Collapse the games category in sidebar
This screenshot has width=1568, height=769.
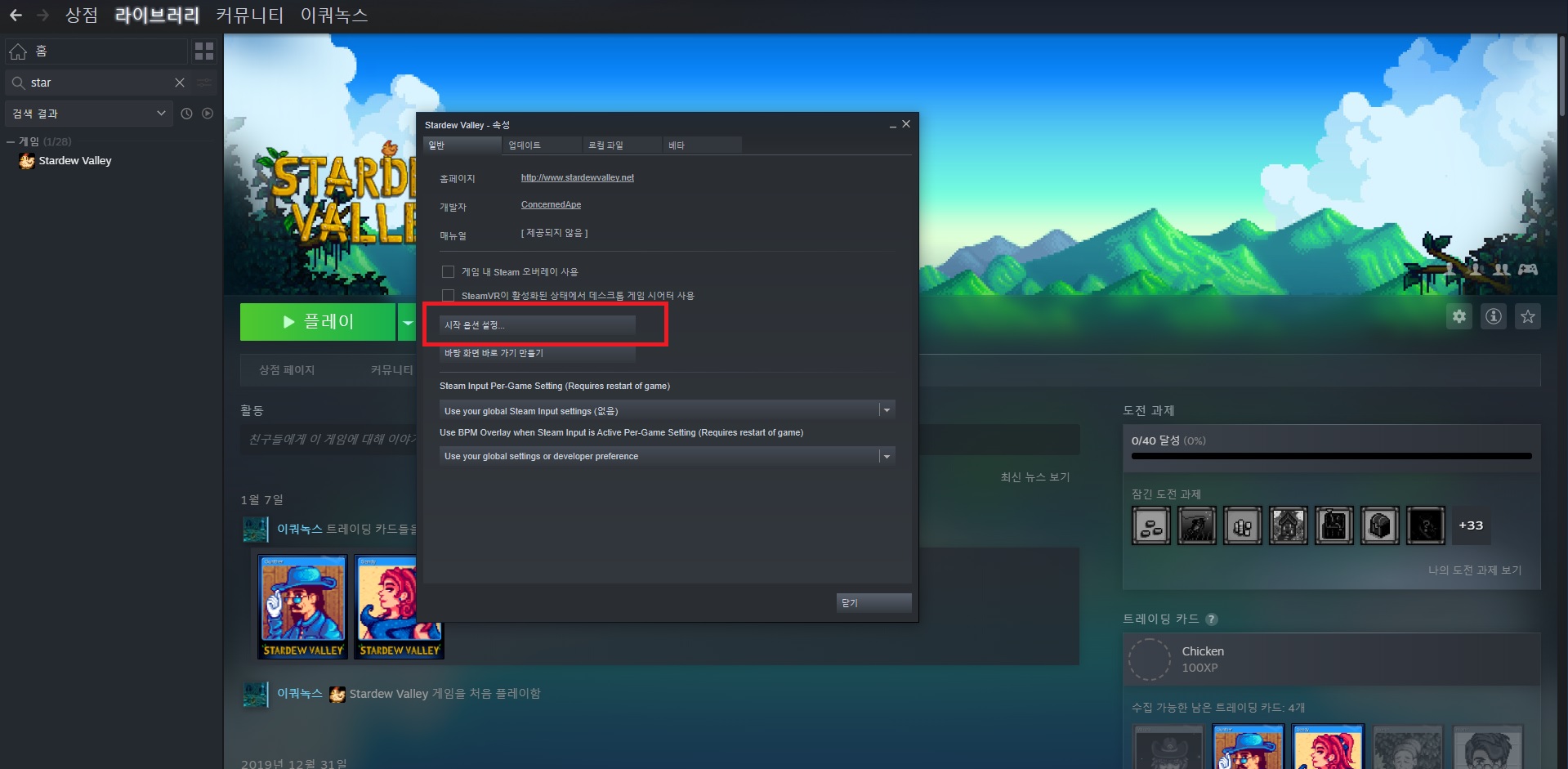click(x=11, y=141)
